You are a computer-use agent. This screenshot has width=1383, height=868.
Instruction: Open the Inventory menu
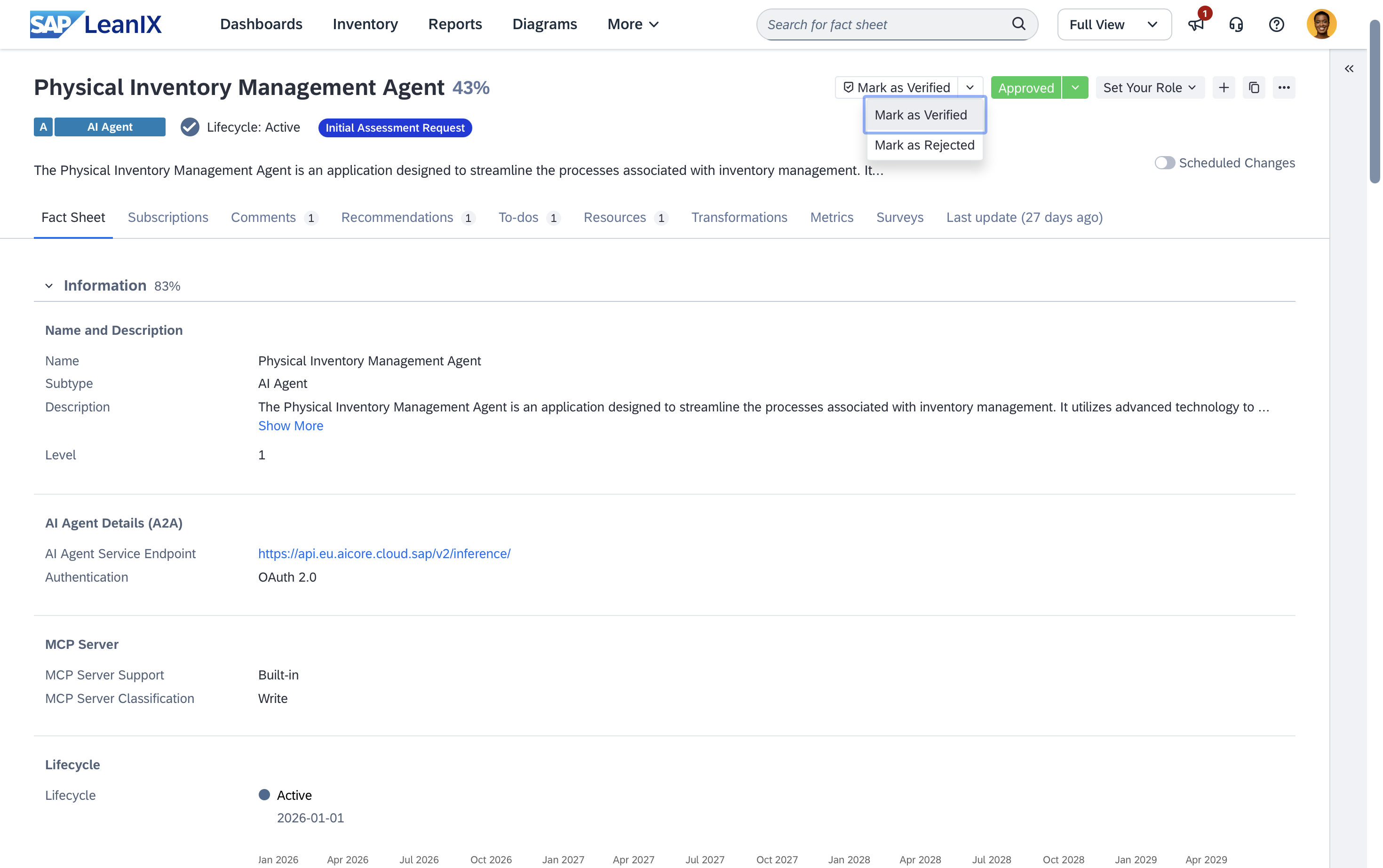point(365,24)
